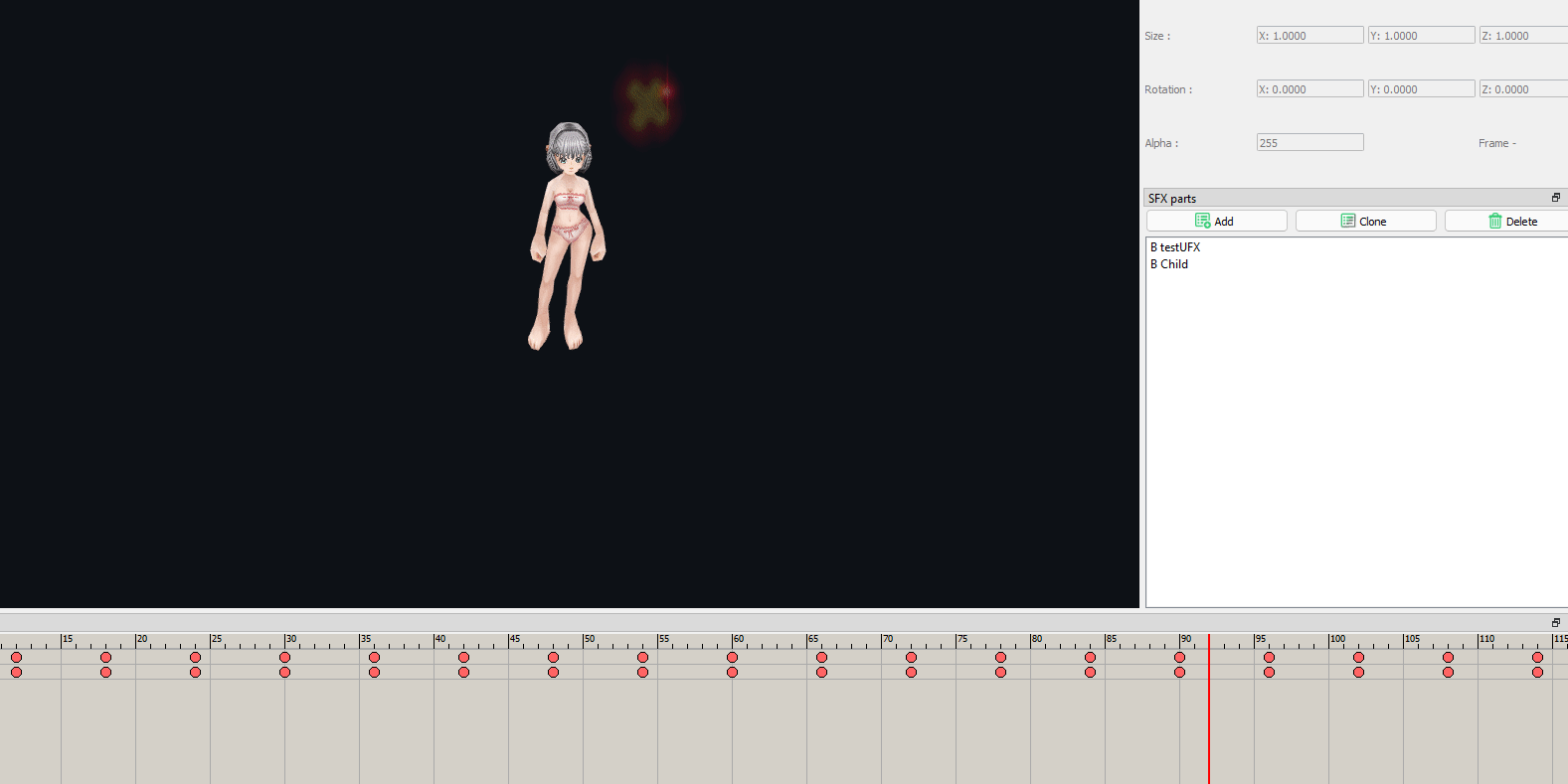
Task: Select the top-row keyframe at frame 60
Action: pyautogui.click(x=733, y=657)
